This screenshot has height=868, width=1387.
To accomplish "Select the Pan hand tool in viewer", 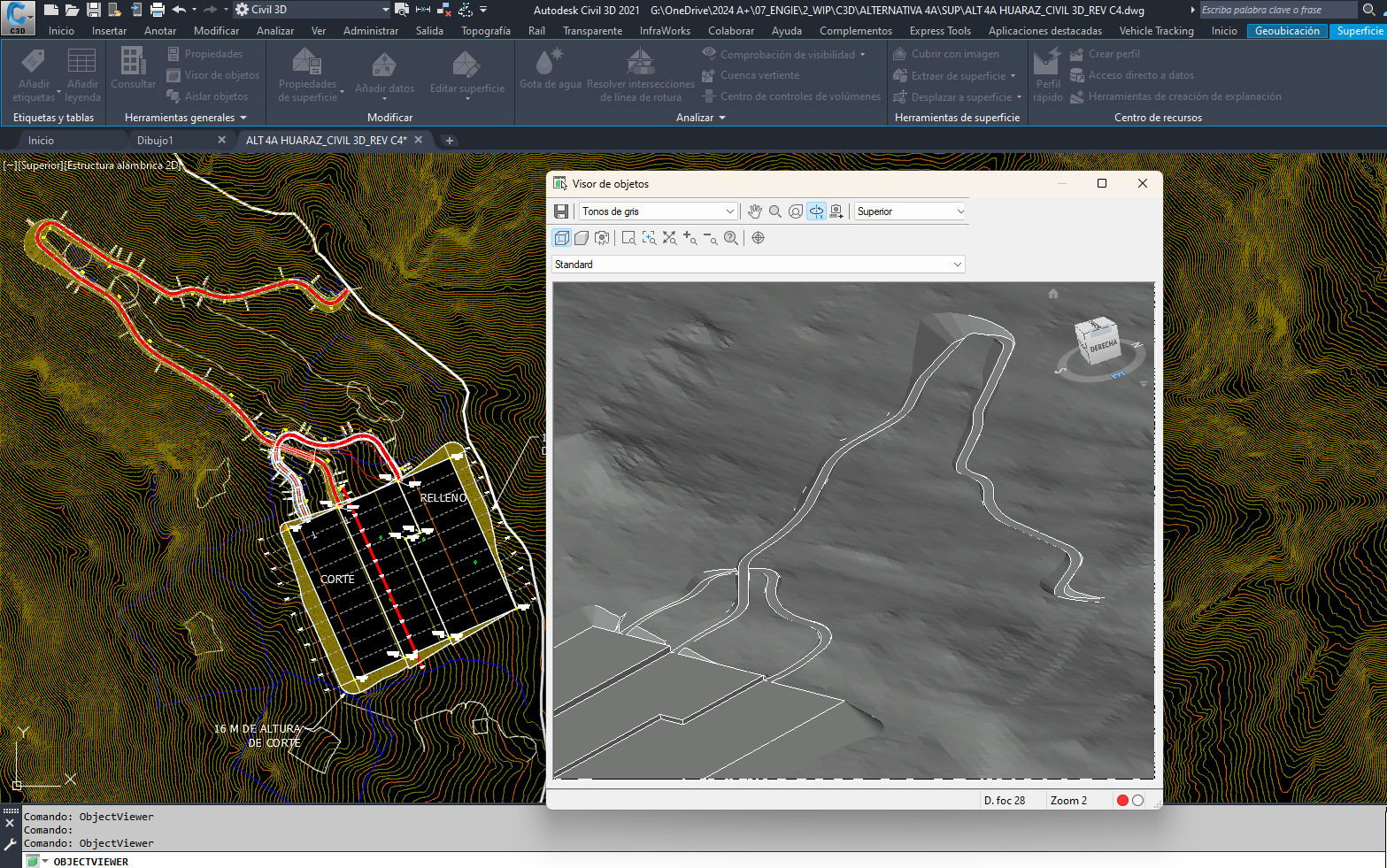I will (754, 211).
